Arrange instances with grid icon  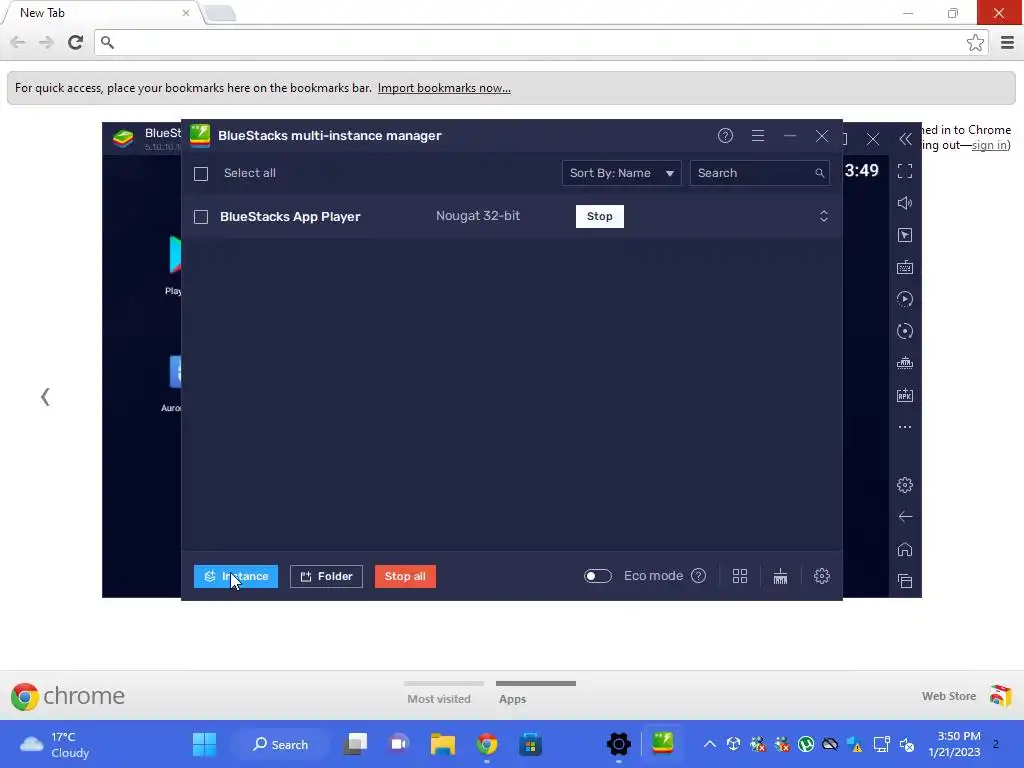point(739,576)
